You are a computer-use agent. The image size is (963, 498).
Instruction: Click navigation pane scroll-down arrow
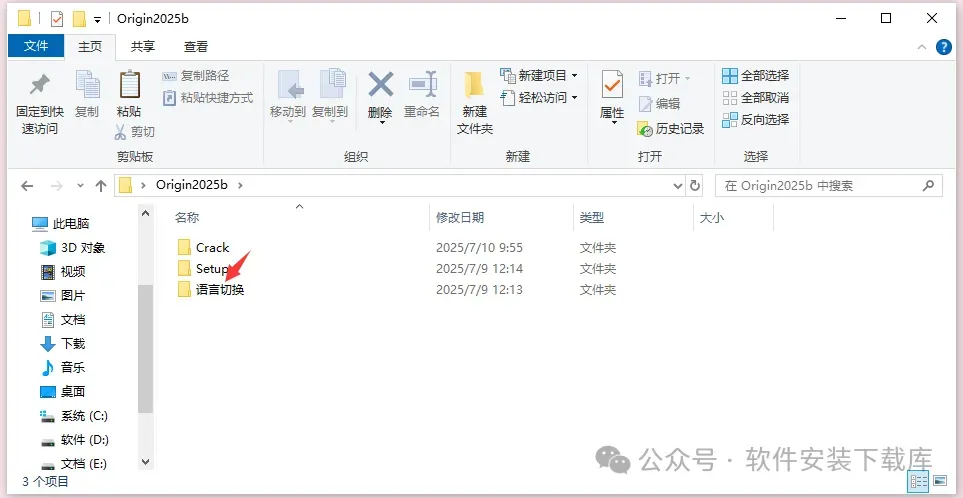[146, 462]
